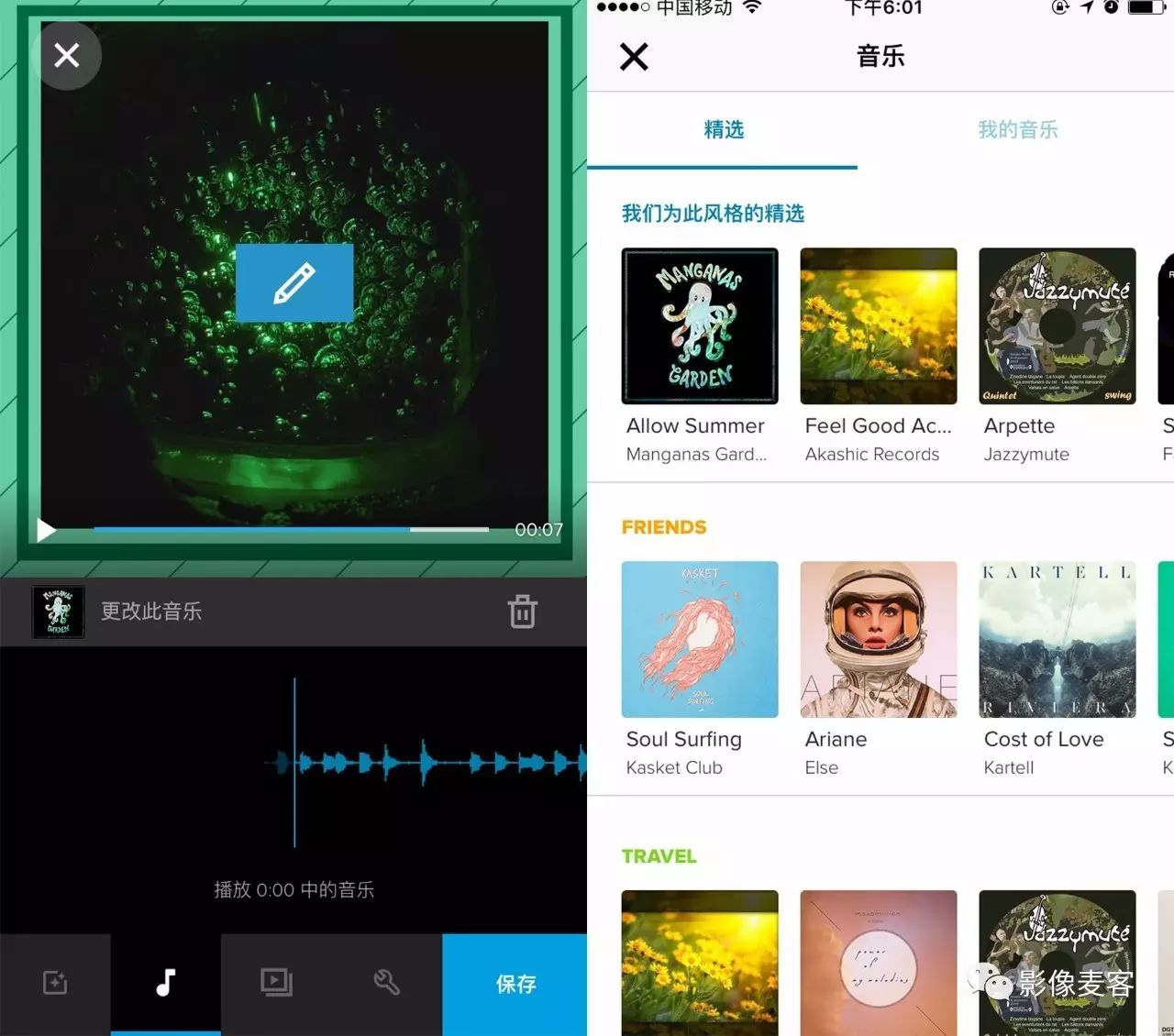Play the video preview

point(46,530)
